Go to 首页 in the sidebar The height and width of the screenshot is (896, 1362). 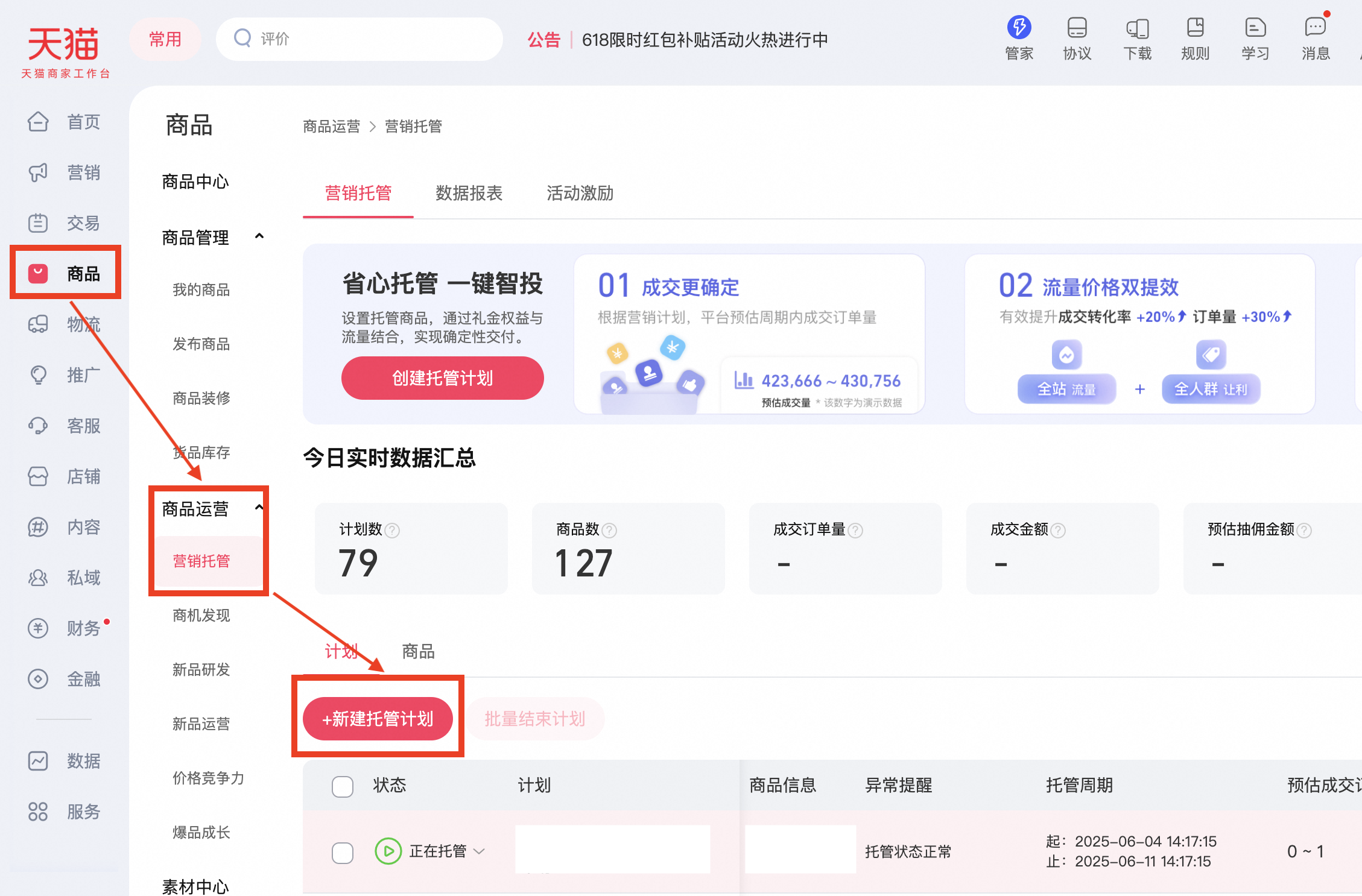pyautogui.click(x=65, y=122)
